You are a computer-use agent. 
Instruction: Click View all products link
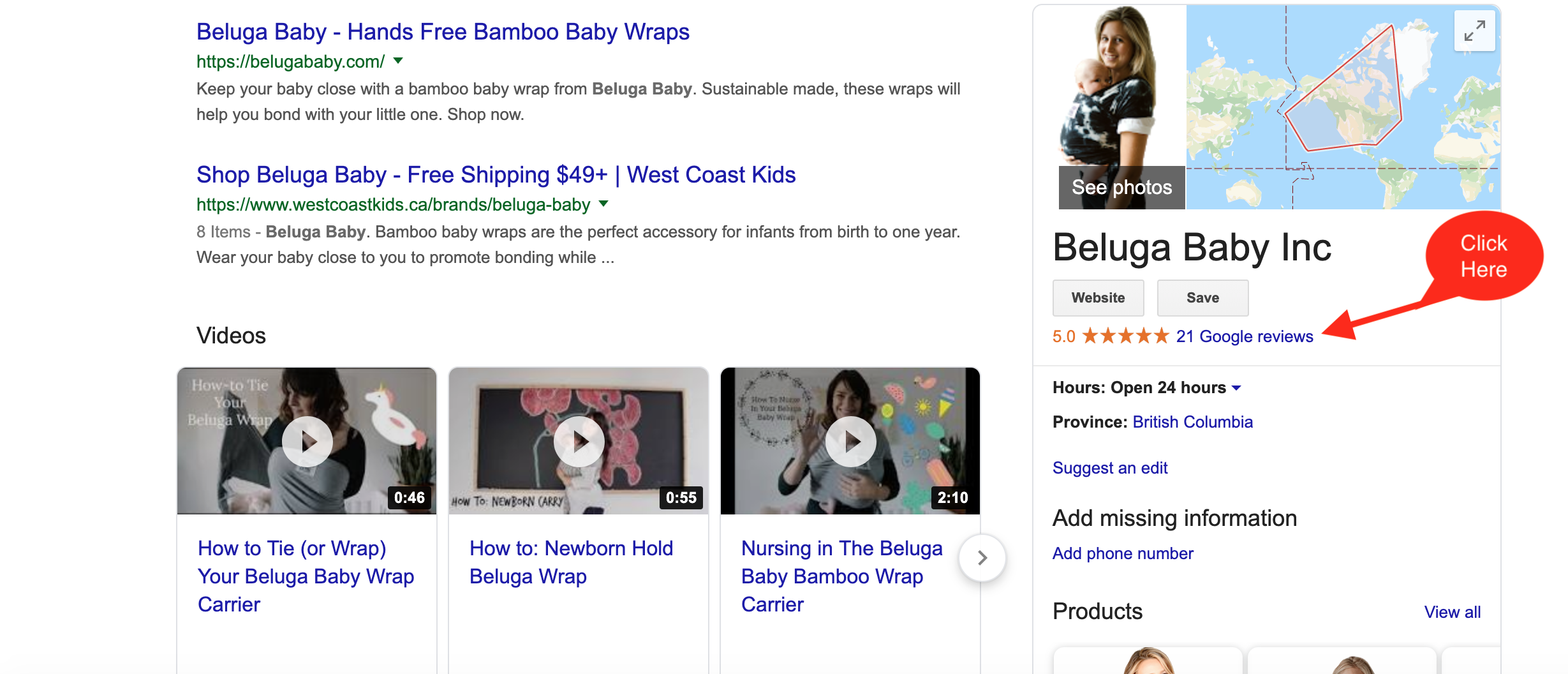click(x=1452, y=612)
